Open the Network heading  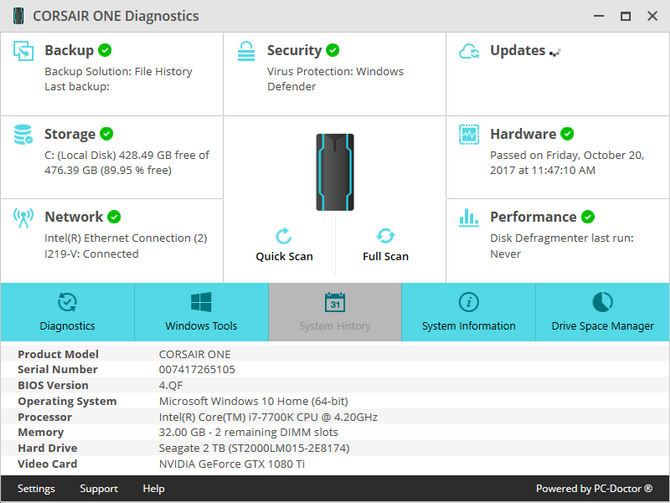click(74, 217)
